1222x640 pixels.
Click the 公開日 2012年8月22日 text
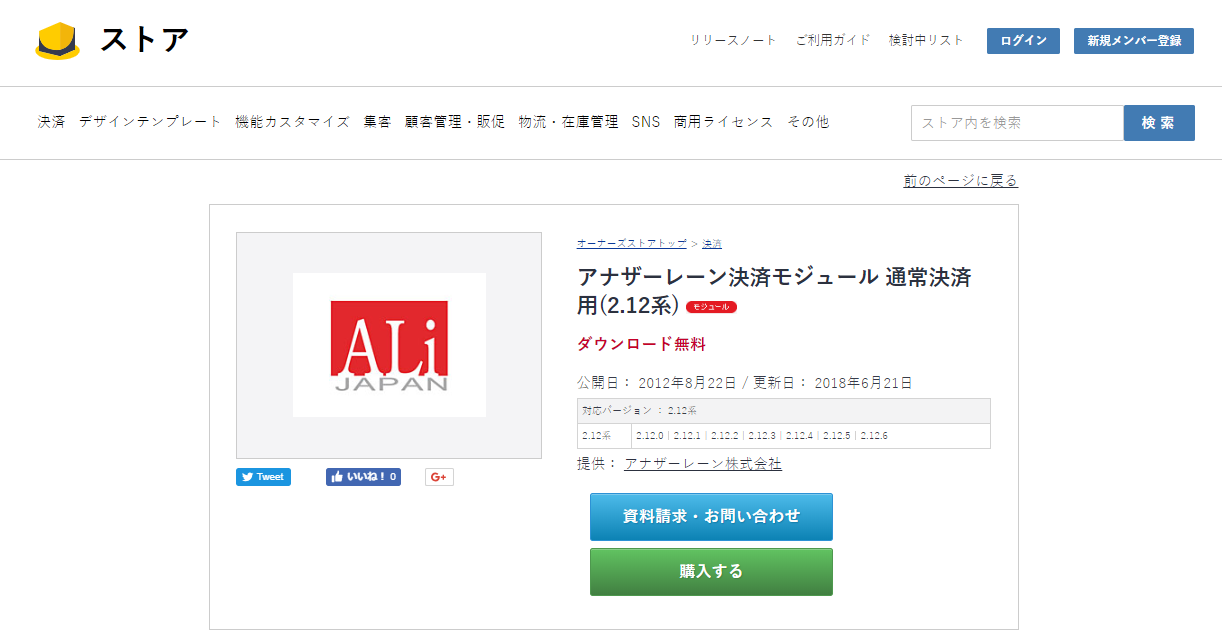(x=657, y=383)
